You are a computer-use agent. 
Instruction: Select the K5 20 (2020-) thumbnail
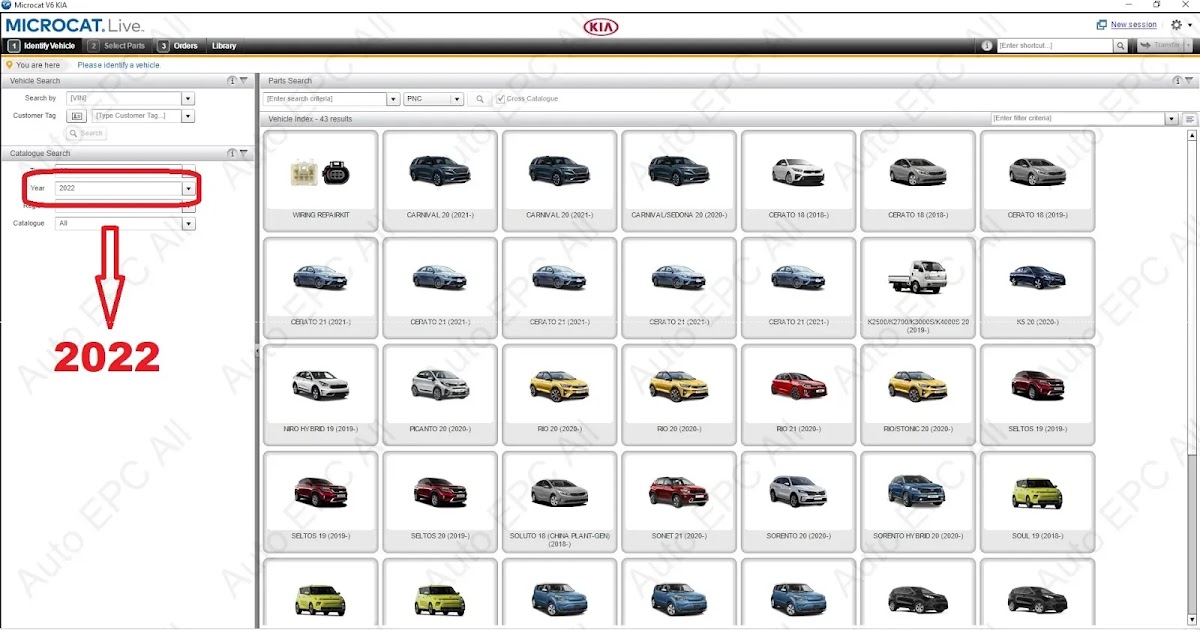(1037, 288)
